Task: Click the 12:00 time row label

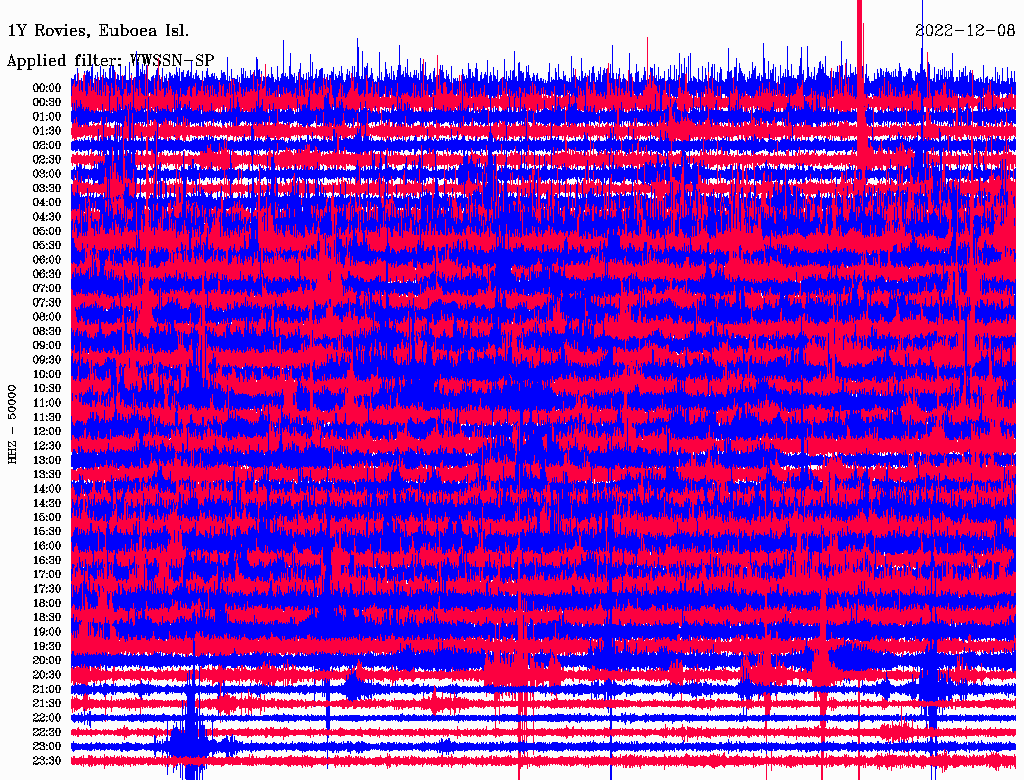Action: click(47, 432)
